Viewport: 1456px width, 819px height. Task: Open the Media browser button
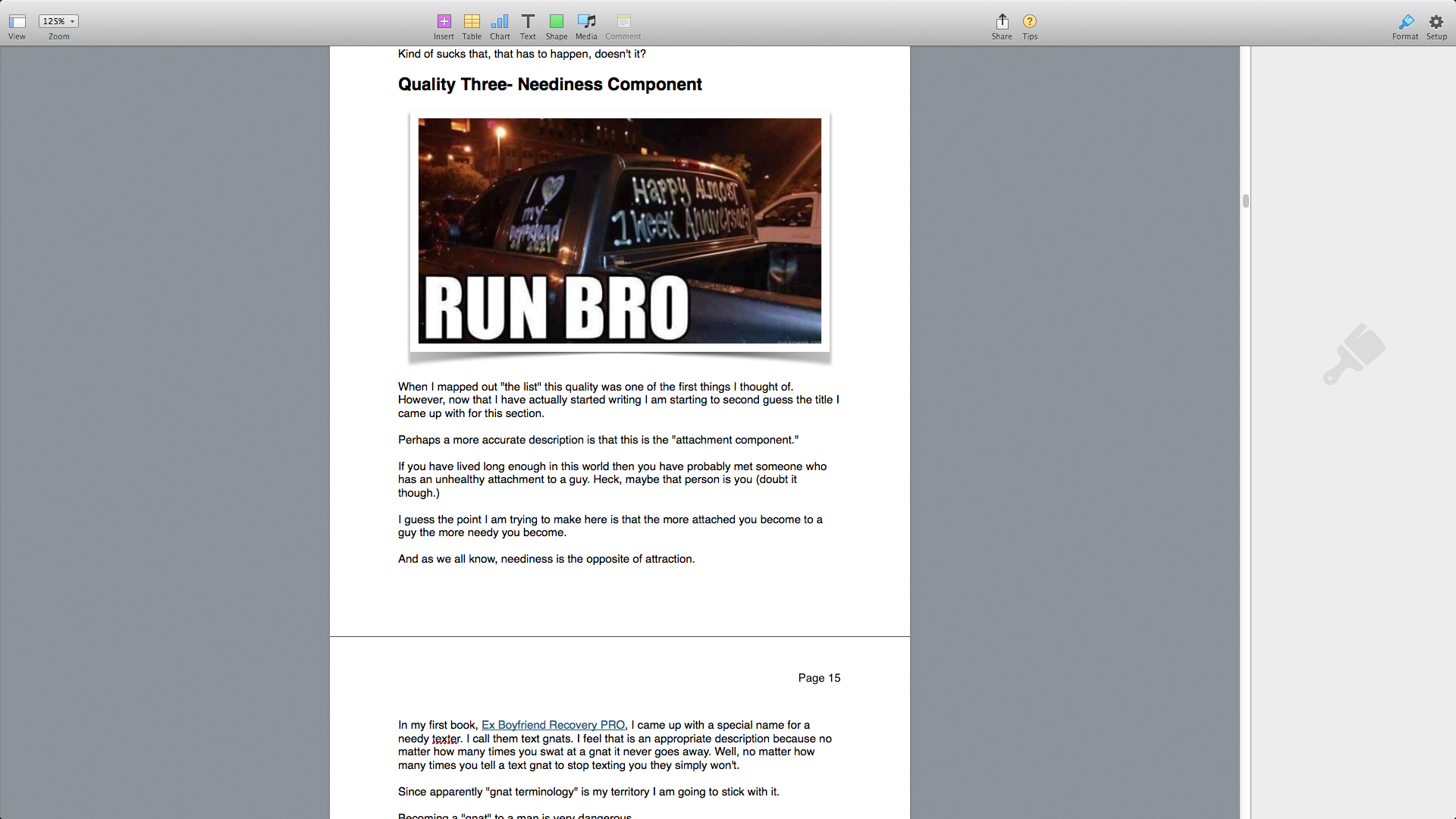[x=586, y=21]
